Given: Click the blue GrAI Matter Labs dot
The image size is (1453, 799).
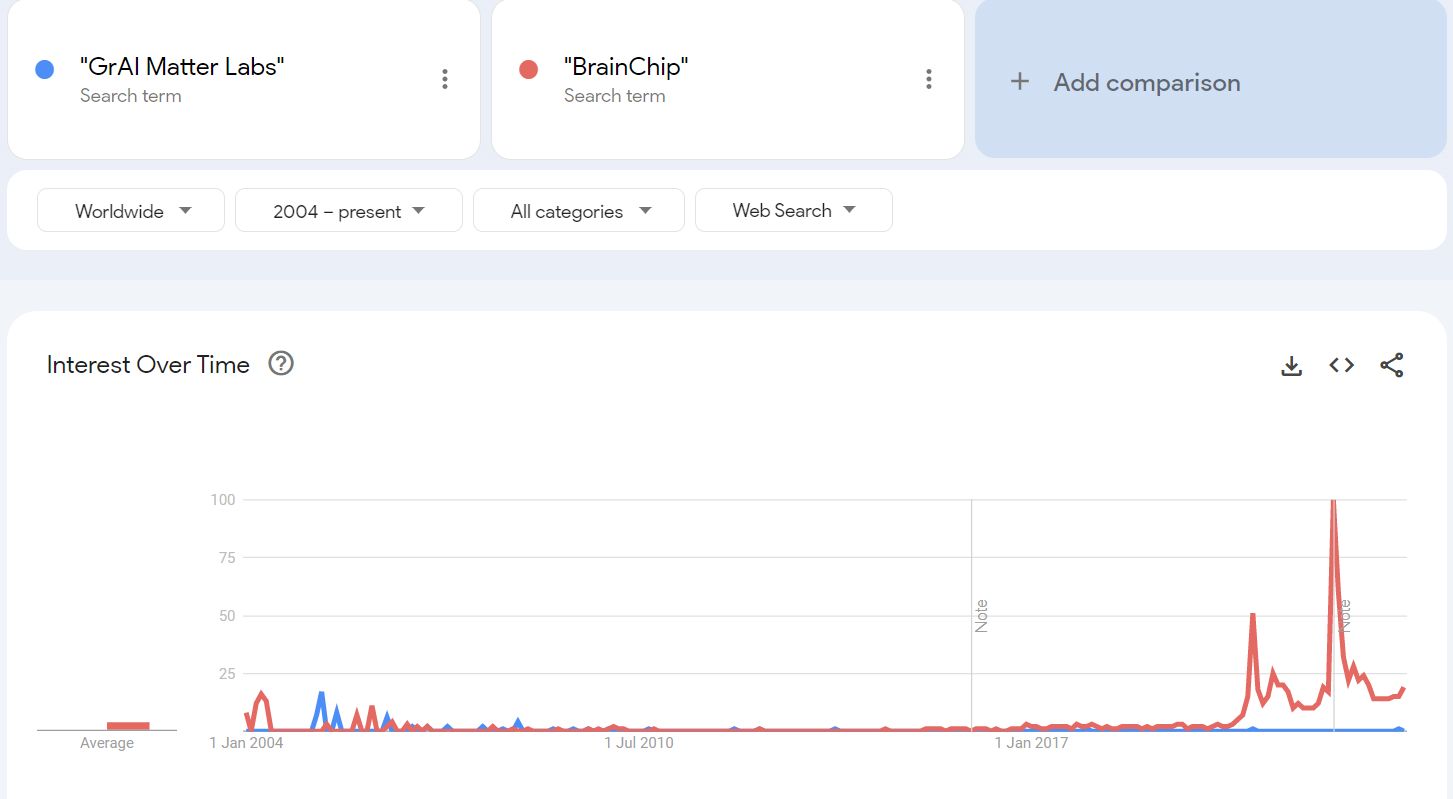Looking at the screenshot, I should [x=44, y=70].
